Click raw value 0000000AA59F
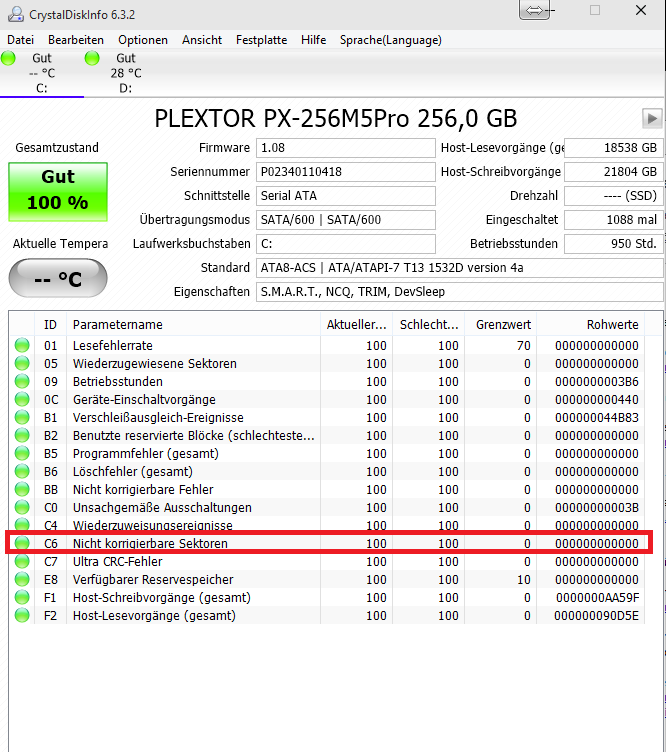666x752 pixels. tap(597, 597)
